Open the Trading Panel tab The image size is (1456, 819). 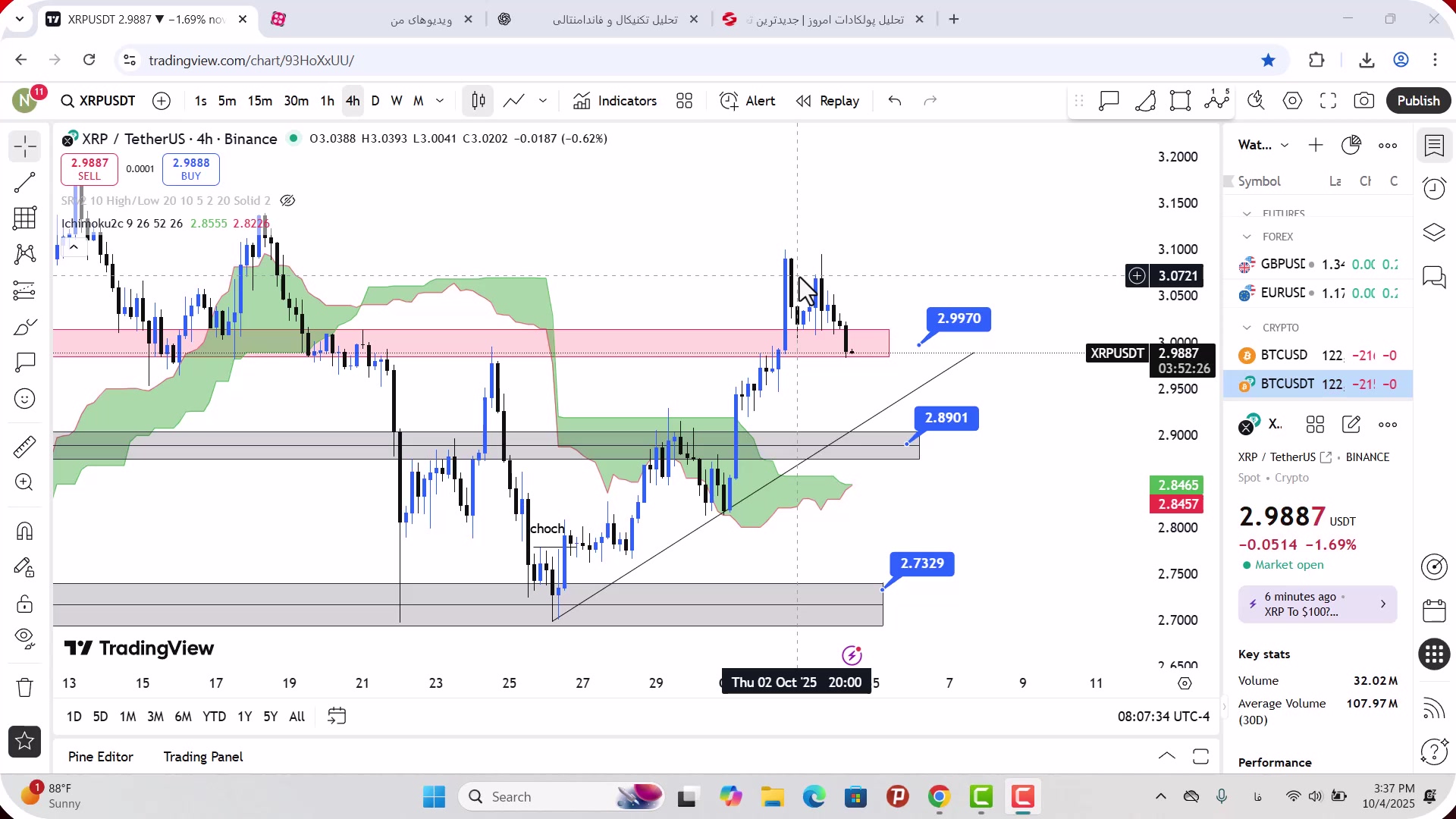(203, 757)
